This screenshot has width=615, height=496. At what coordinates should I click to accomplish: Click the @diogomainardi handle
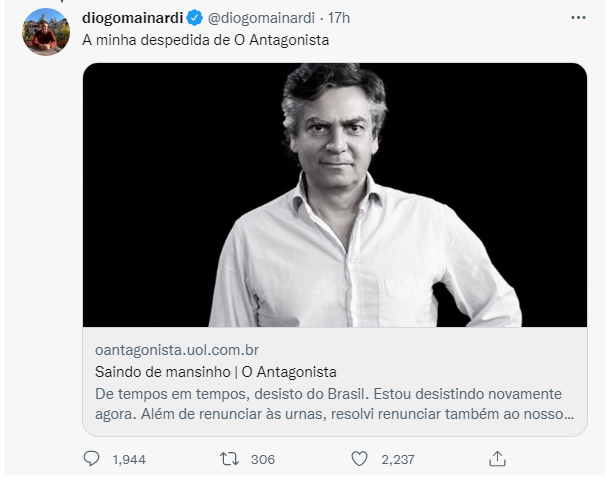pos(261,18)
